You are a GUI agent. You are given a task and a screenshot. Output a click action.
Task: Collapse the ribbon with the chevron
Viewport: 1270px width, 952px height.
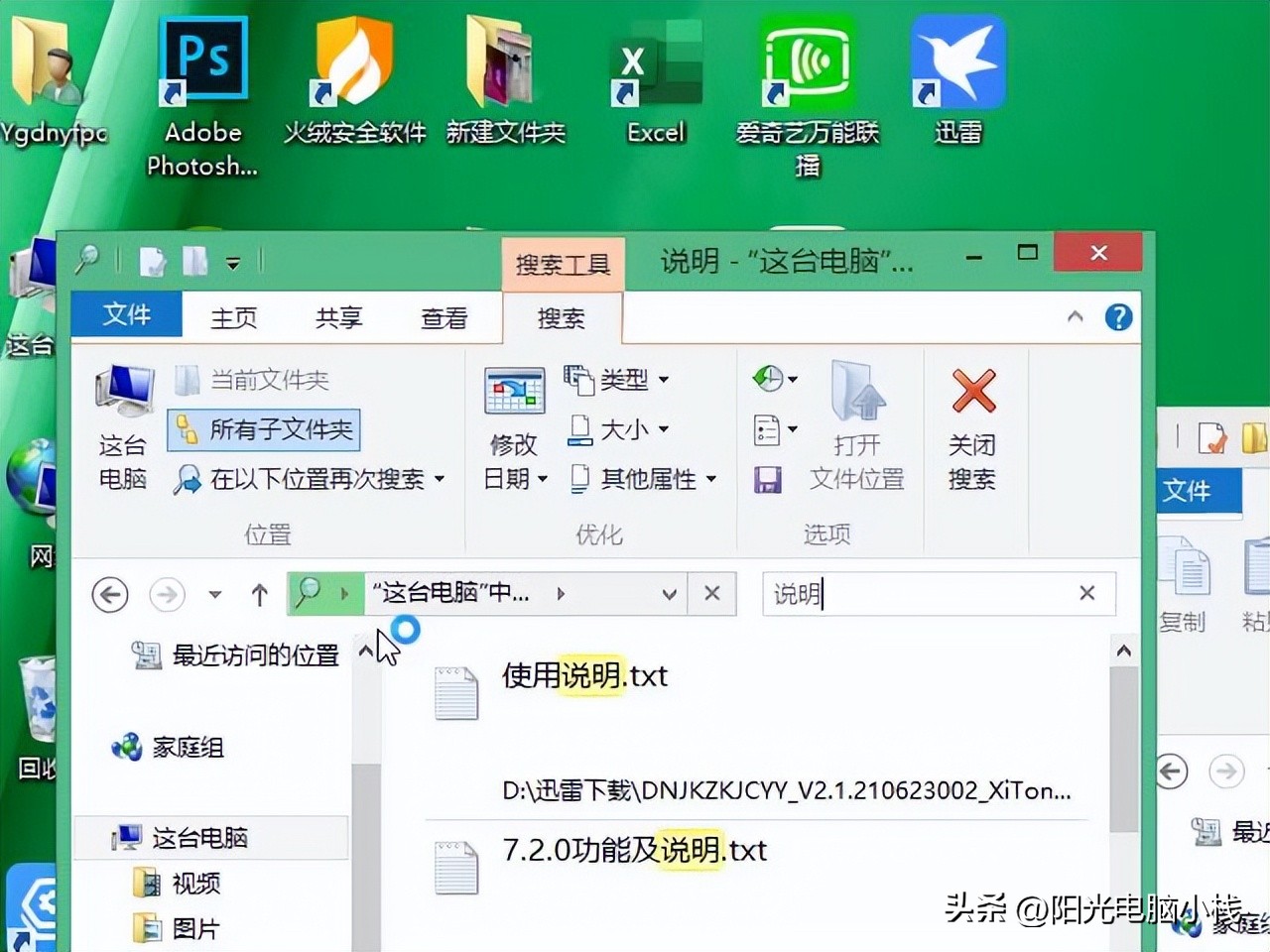click(1075, 317)
